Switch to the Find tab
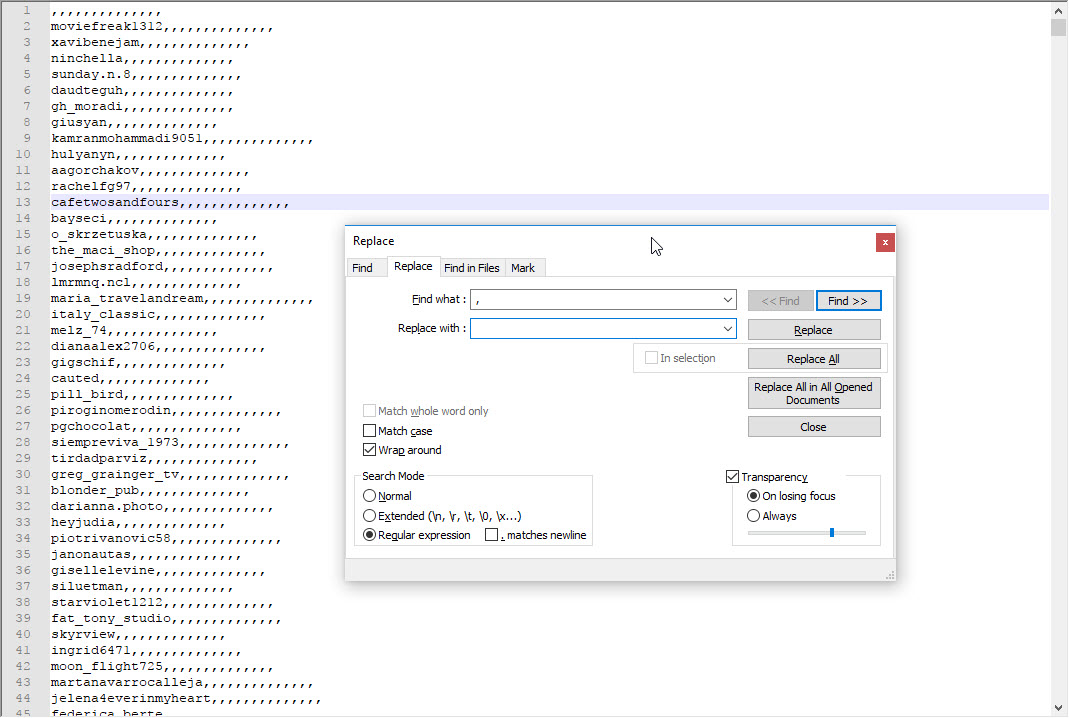 (362, 268)
